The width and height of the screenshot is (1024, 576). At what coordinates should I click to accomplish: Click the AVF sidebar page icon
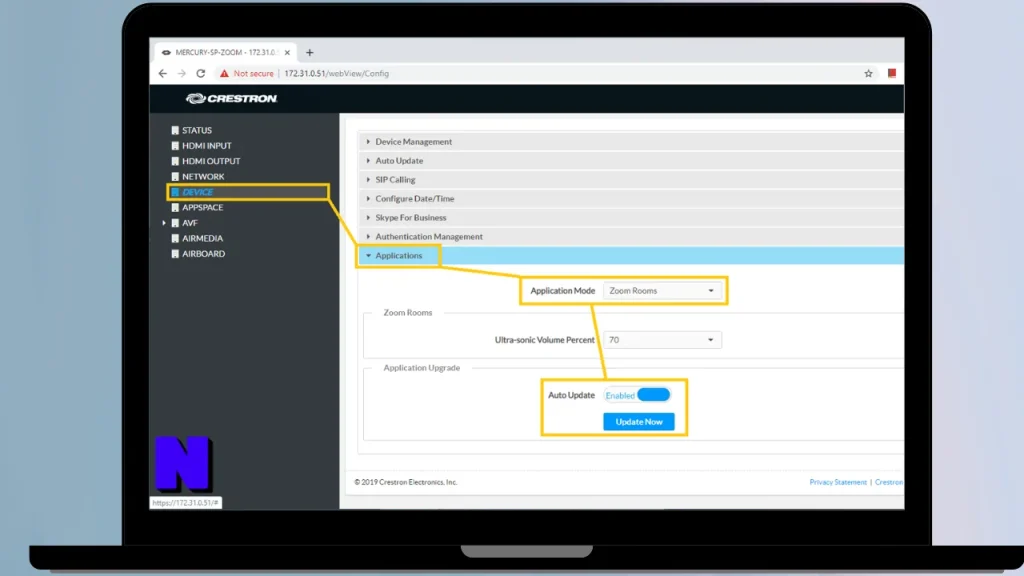coord(175,223)
